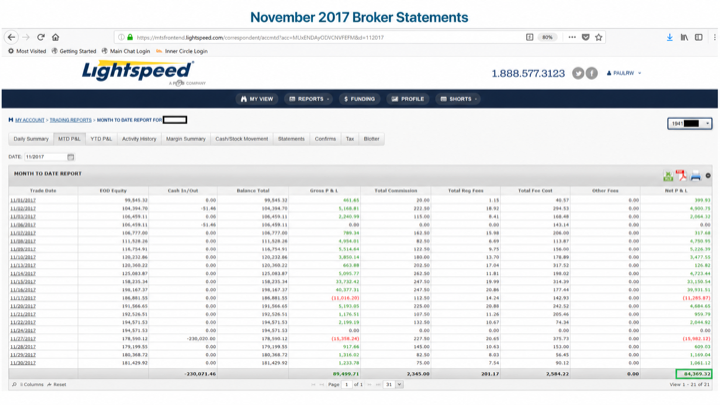The image size is (720, 405).
Task: Toggle the browser sidebar icon
Action: pyautogui.click(x=698, y=37)
